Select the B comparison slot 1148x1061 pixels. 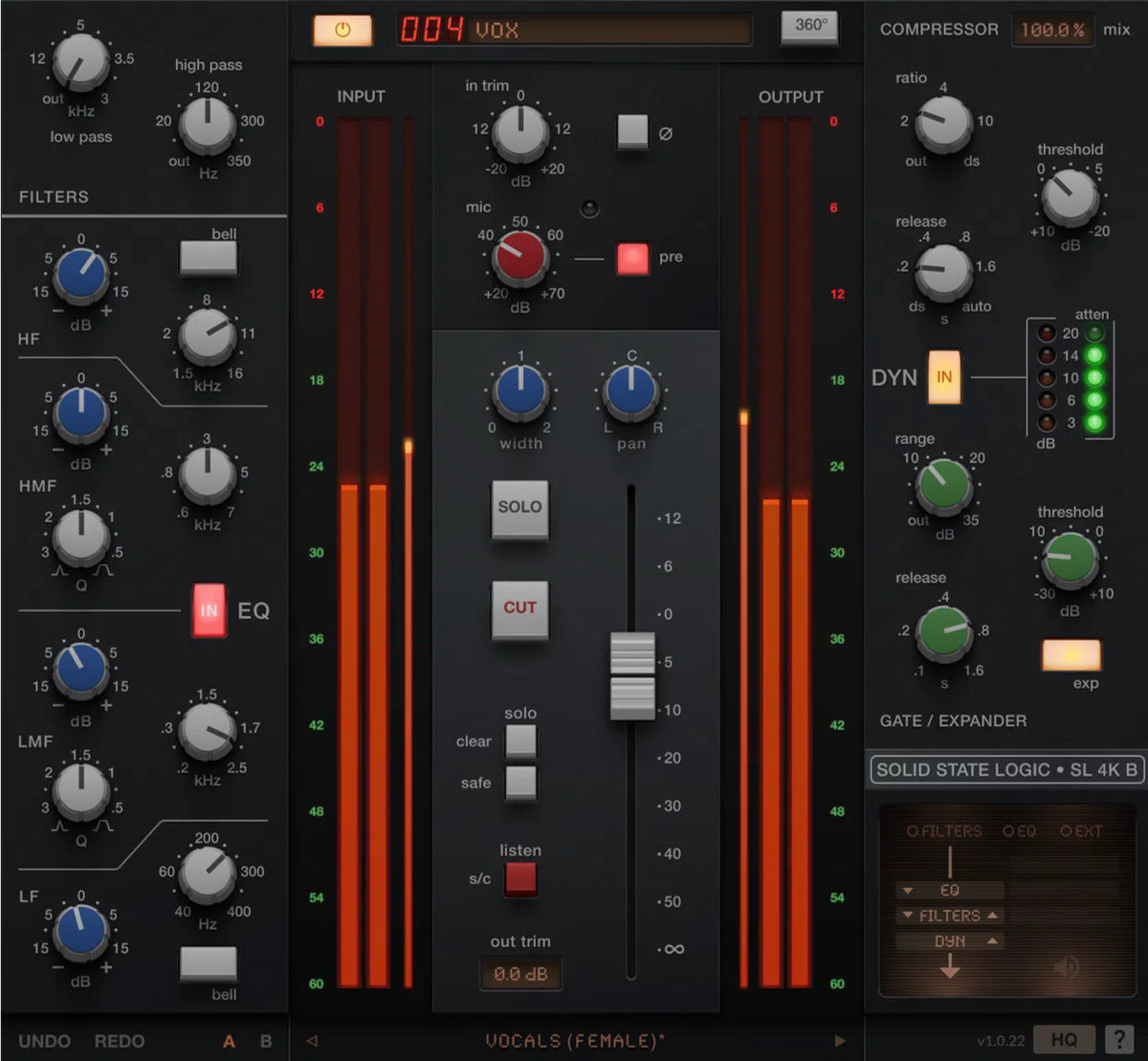265,1041
